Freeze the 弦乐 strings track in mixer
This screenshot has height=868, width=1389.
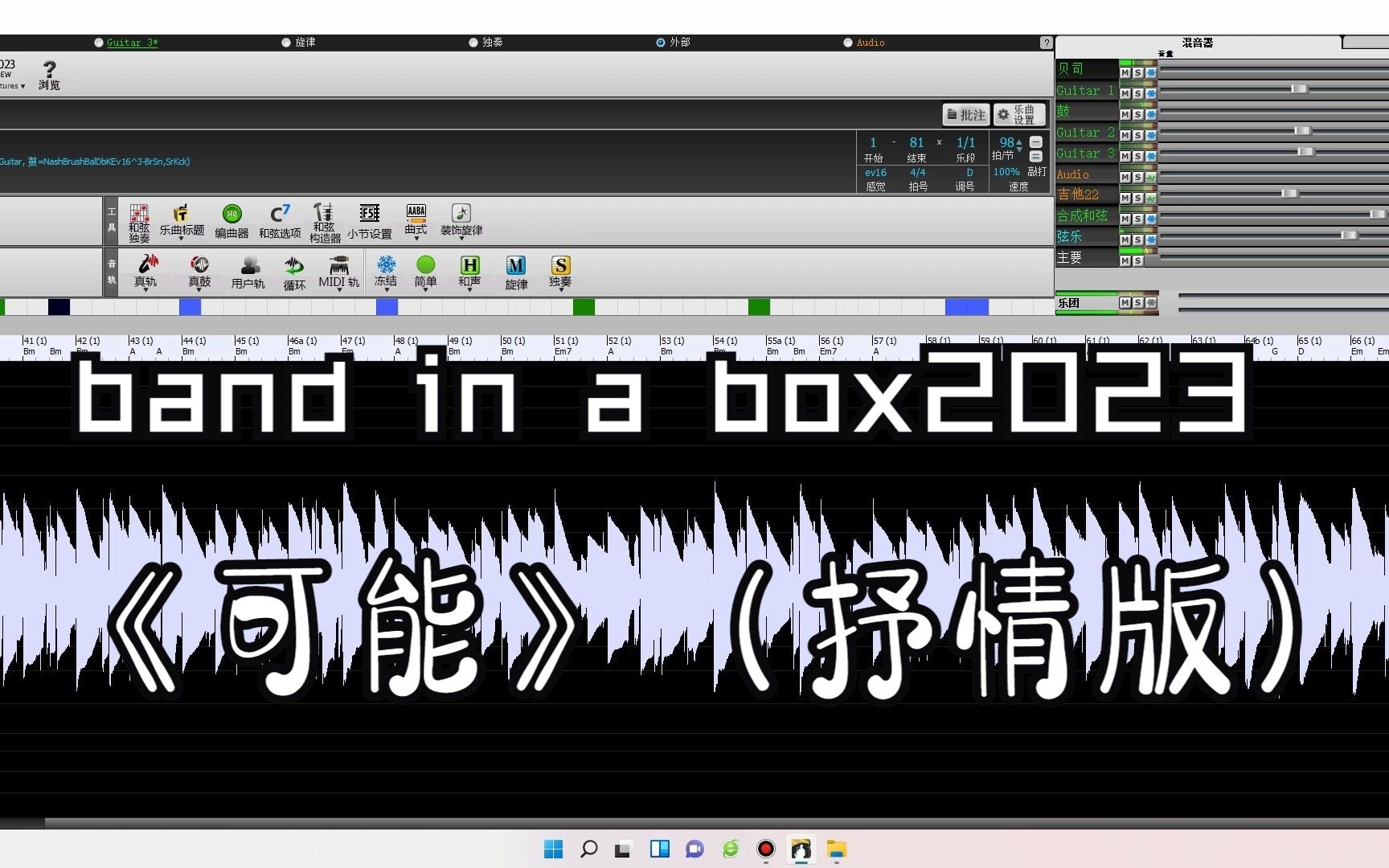pos(1151,240)
